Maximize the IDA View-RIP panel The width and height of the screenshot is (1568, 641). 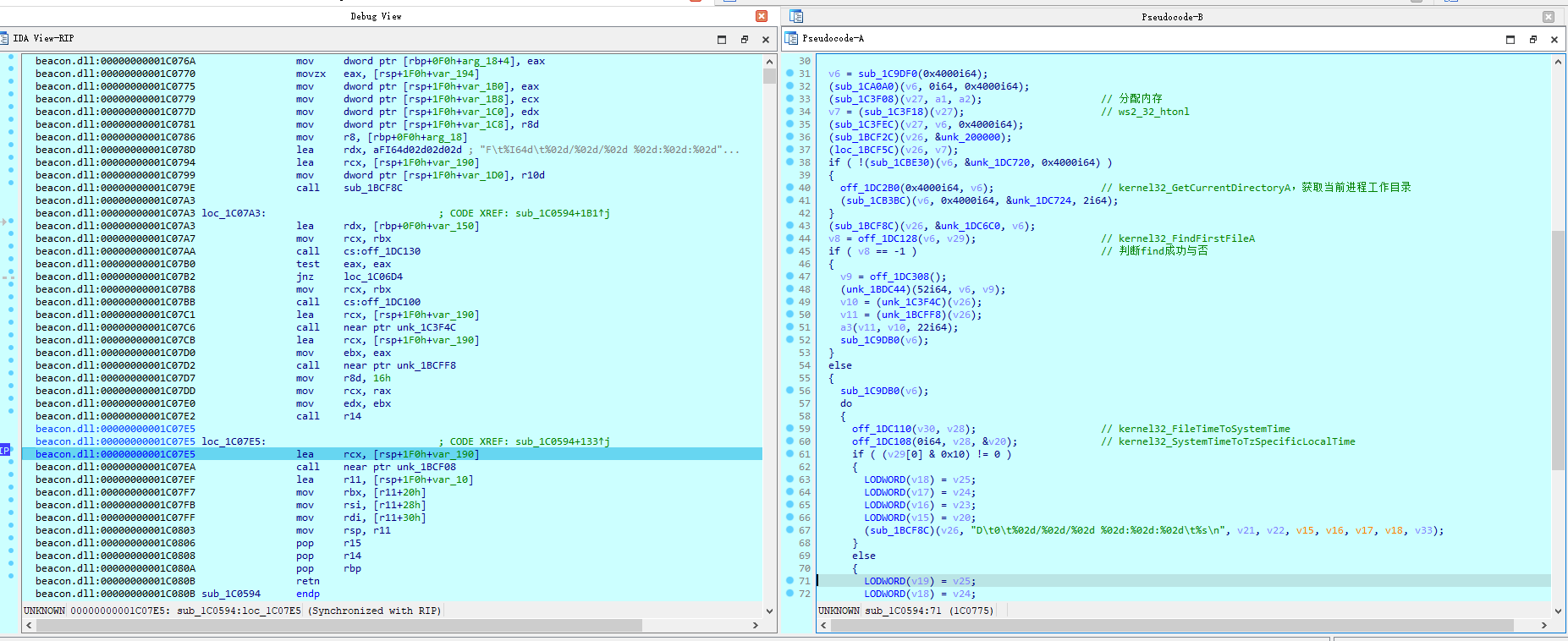[722, 39]
